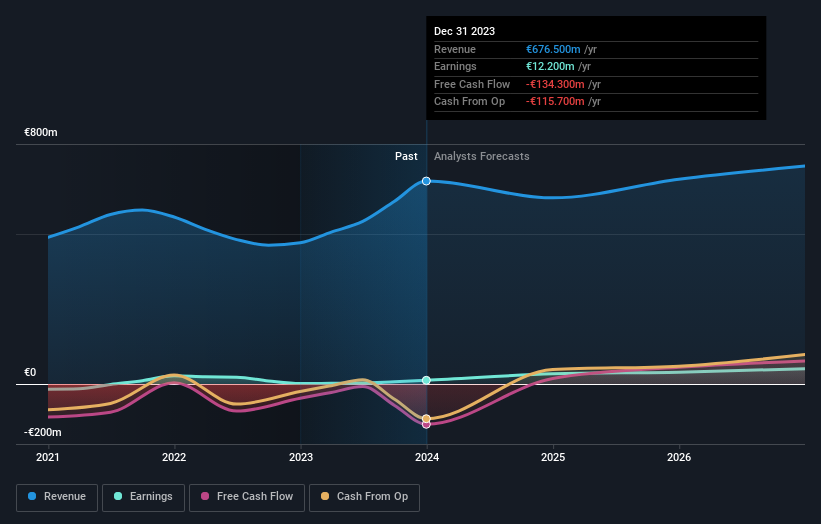This screenshot has width=821, height=524.
Task: Click the -€134.300m free cash flow value
Action: pos(555,84)
